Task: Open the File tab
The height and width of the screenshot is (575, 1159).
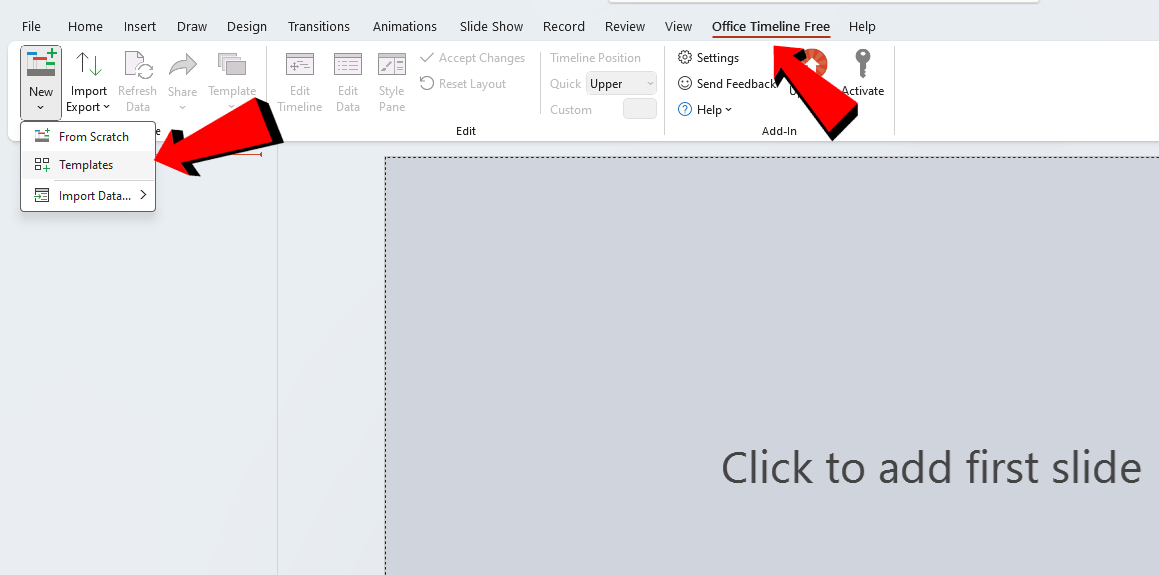Action: 32,27
